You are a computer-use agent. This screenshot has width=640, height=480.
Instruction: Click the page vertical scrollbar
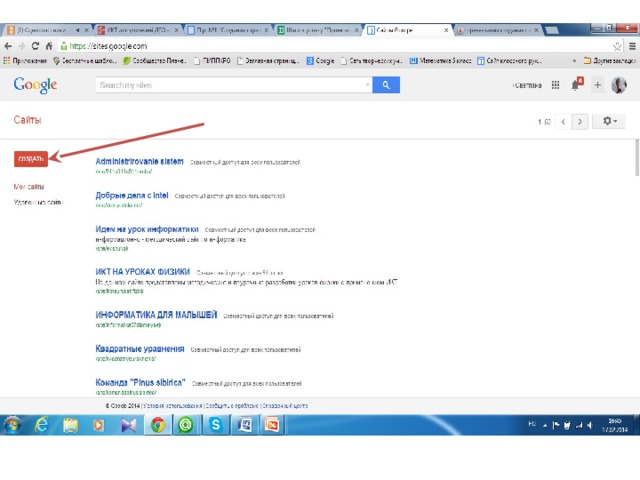(x=637, y=158)
